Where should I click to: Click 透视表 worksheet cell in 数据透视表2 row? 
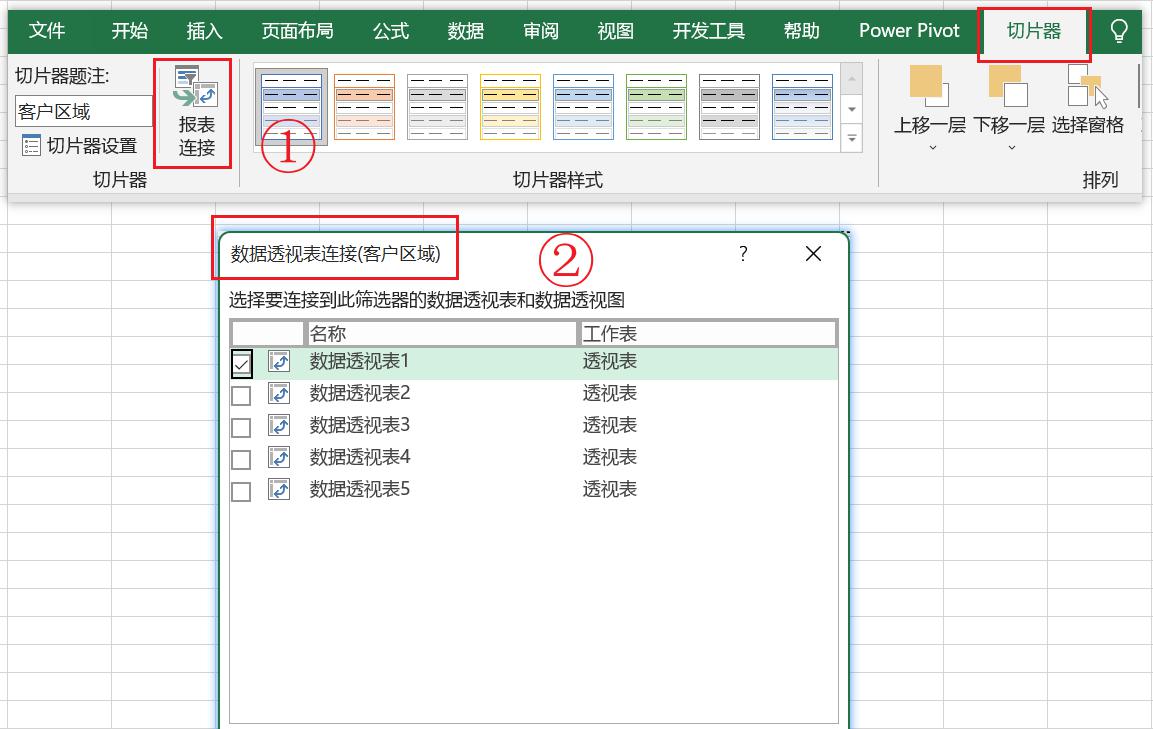pyautogui.click(x=610, y=394)
